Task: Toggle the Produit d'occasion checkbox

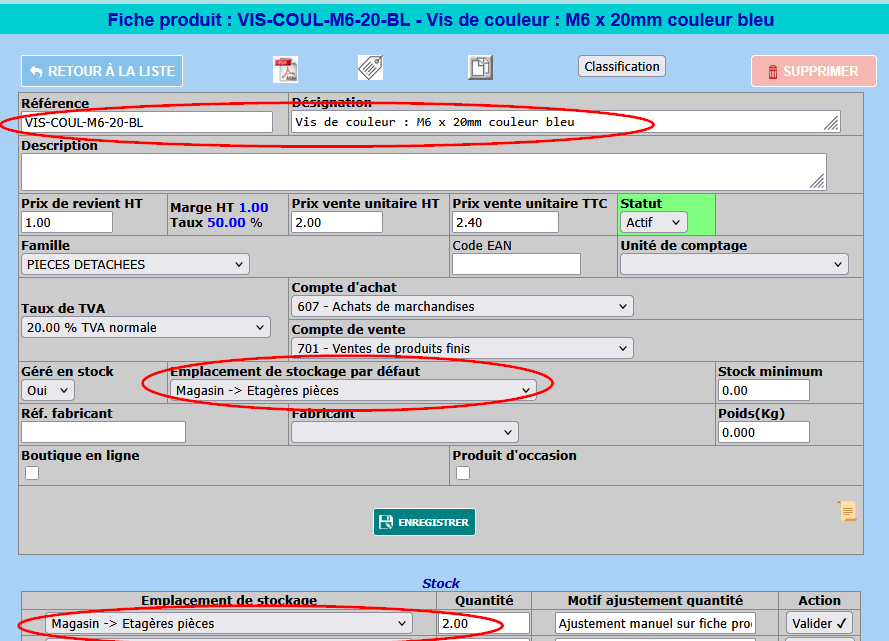Action: pos(463,473)
